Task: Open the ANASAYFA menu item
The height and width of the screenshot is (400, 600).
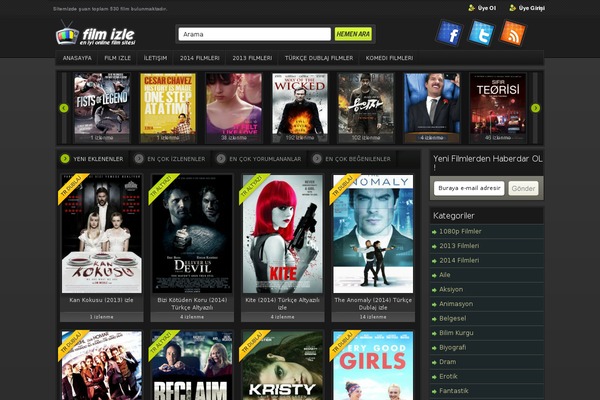Action: click(77, 58)
